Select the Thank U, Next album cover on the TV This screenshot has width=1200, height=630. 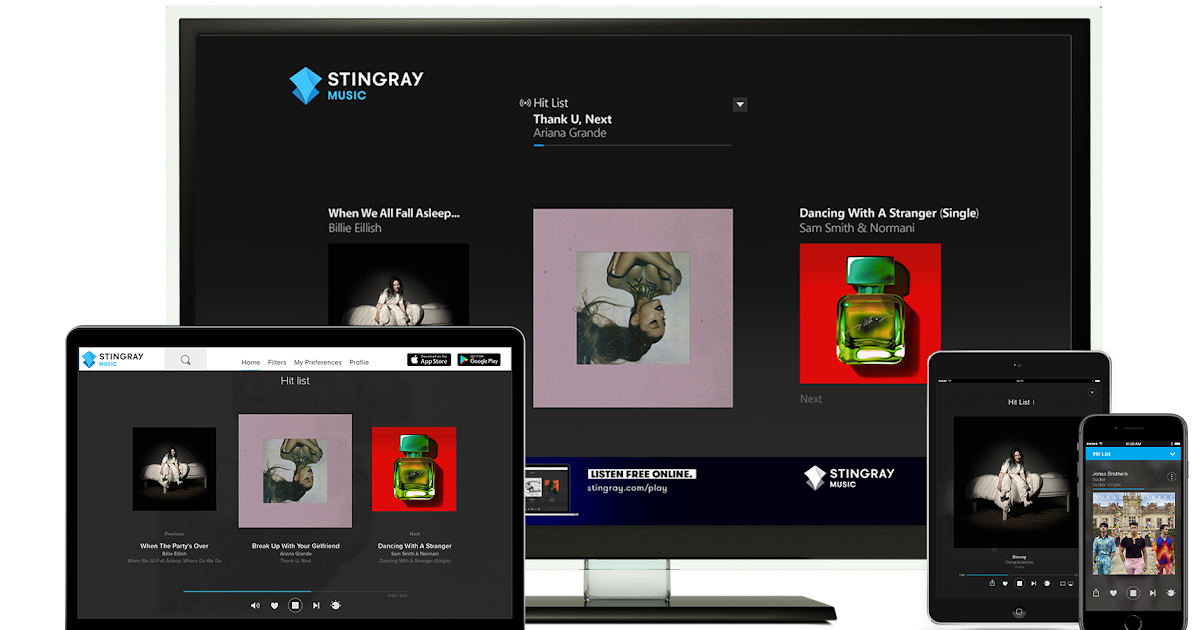coord(632,307)
